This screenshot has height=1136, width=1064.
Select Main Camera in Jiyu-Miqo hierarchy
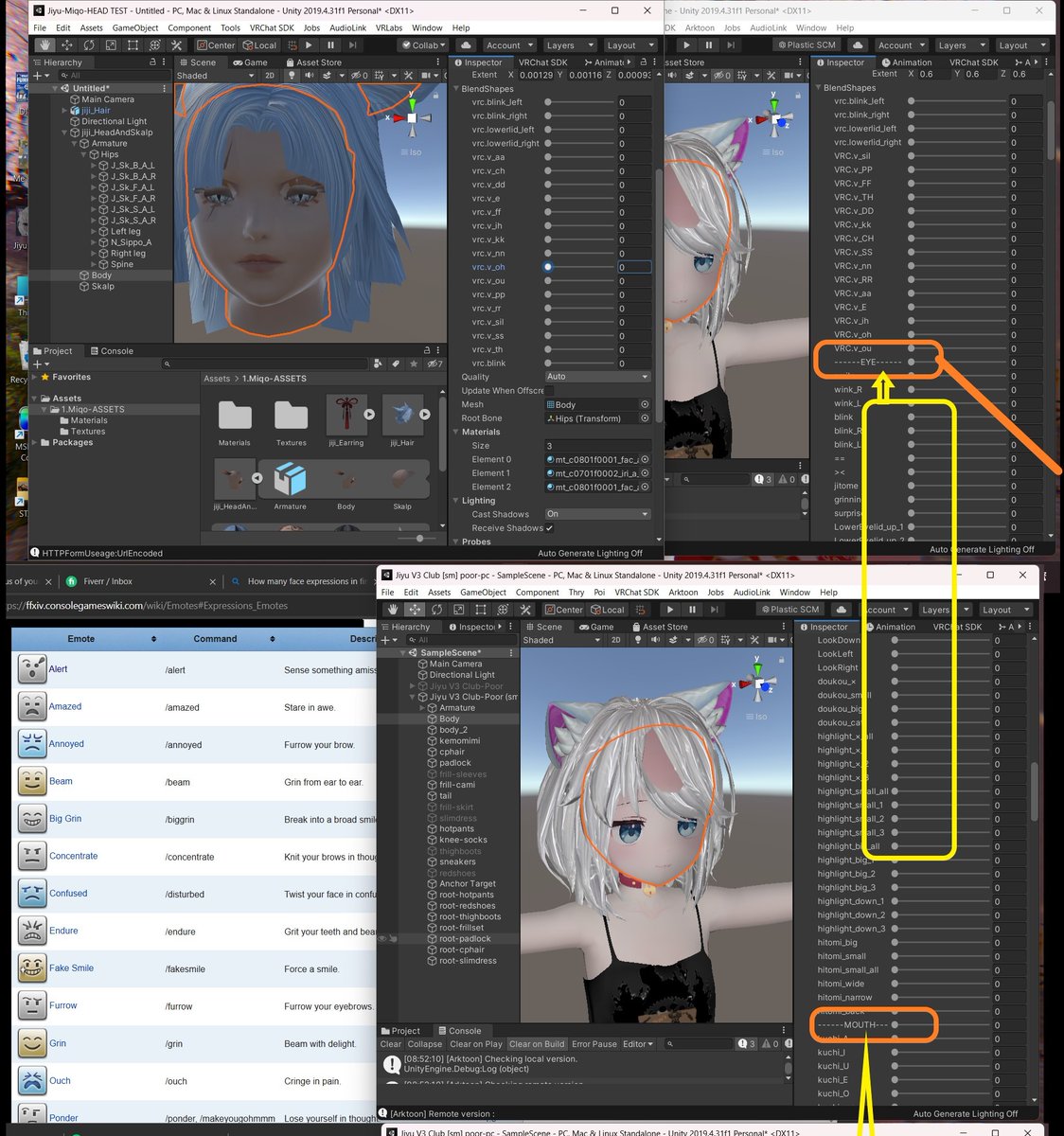(107, 99)
